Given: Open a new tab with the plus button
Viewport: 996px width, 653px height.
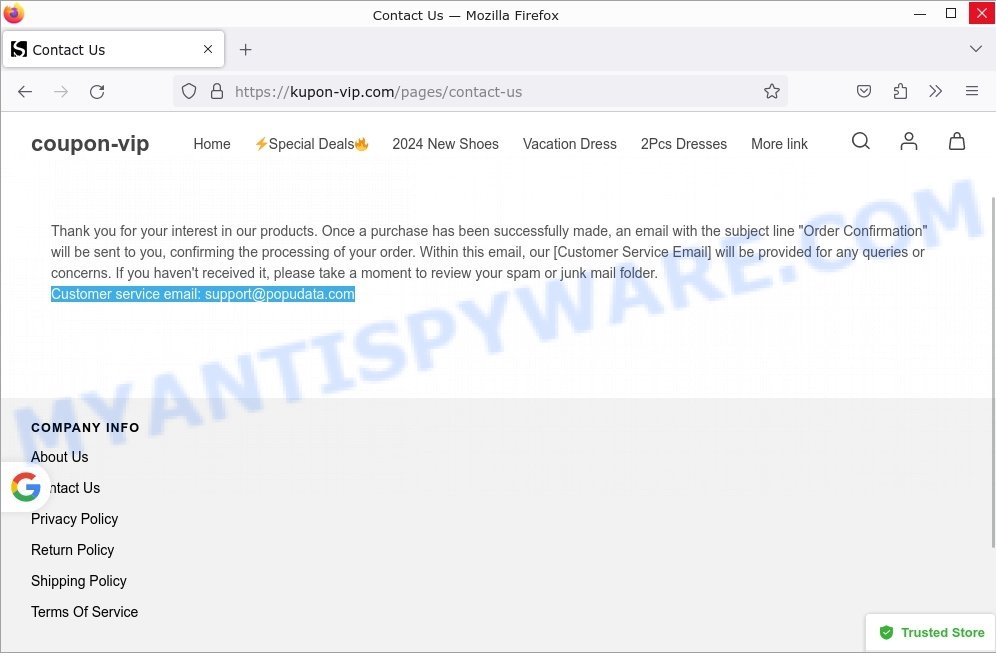Looking at the screenshot, I should (x=246, y=50).
